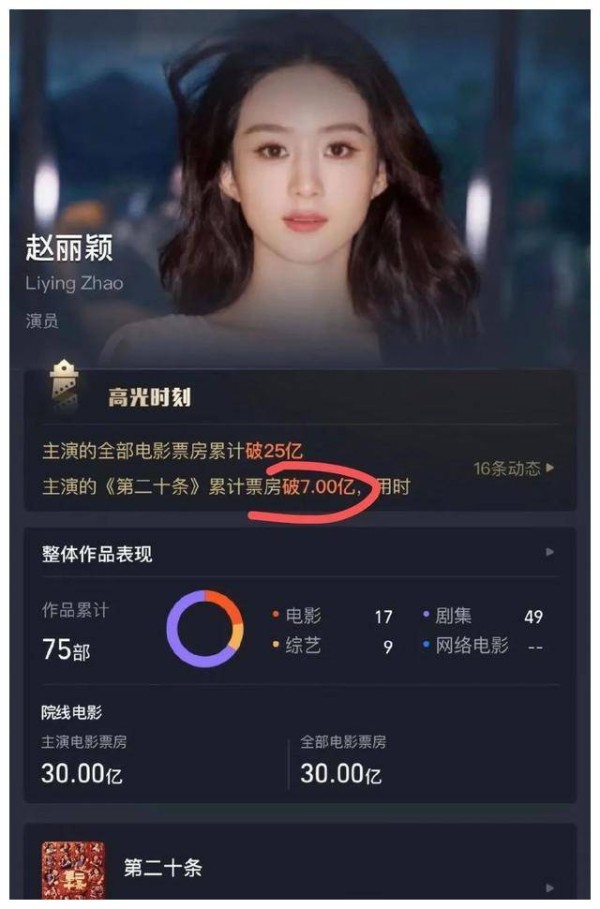
Task: Click the 赵丽颖 name heading
Action: click(68, 248)
